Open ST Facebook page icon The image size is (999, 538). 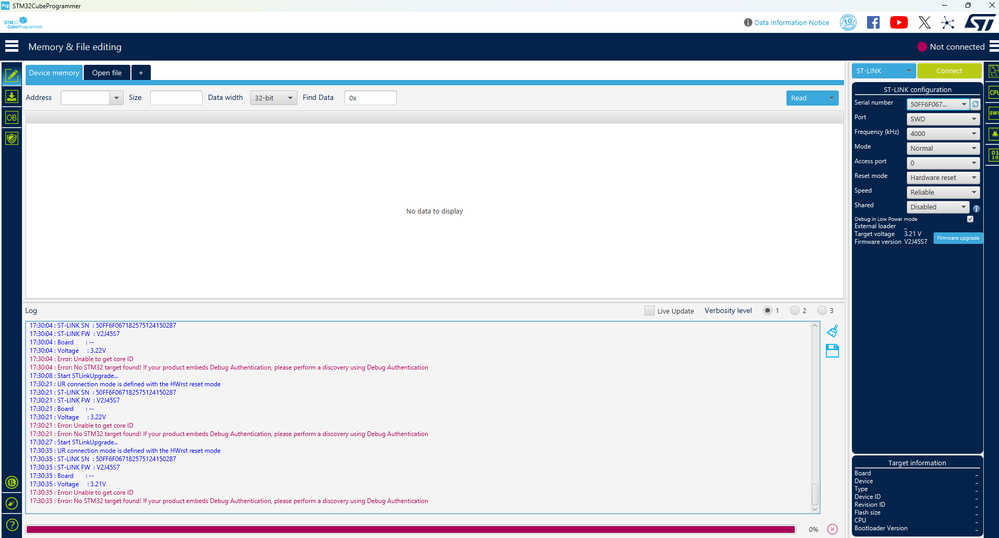click(873, 22)
